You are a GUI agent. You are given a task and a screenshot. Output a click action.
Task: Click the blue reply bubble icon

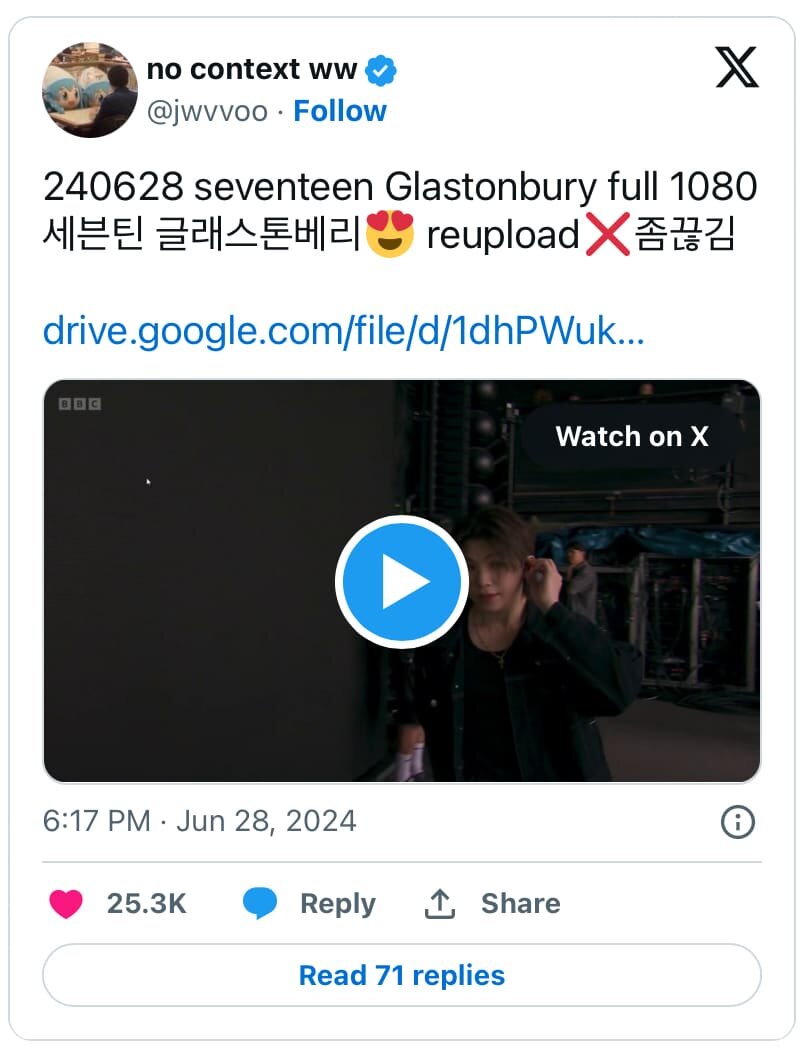tap(259, 904)
